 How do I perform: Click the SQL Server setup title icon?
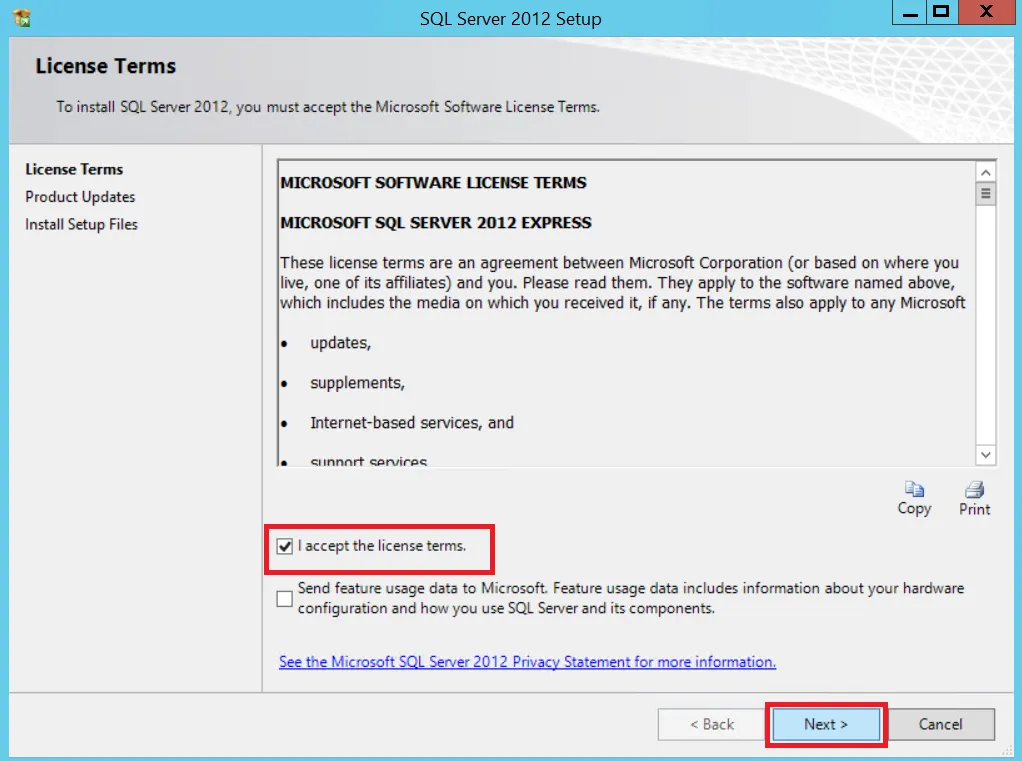tap(22, 18)
